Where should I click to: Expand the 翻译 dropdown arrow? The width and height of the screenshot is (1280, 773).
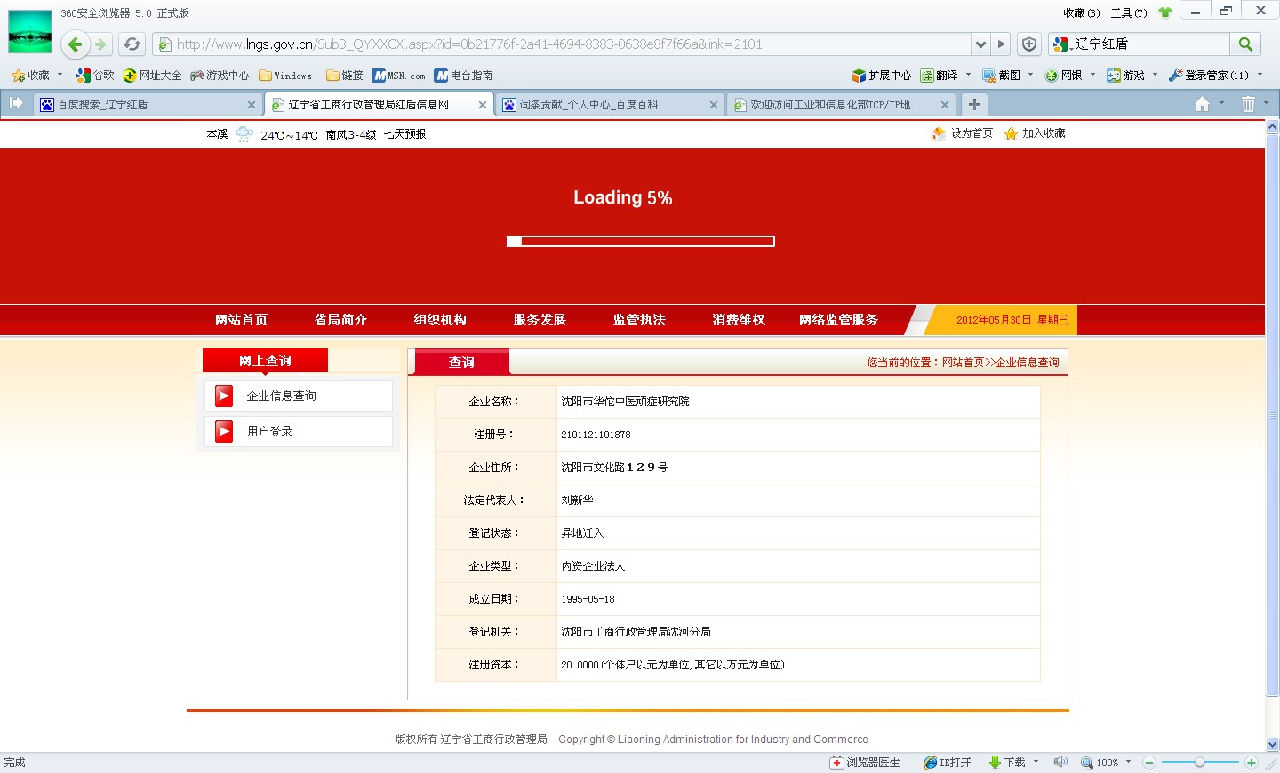coord(968,75)
